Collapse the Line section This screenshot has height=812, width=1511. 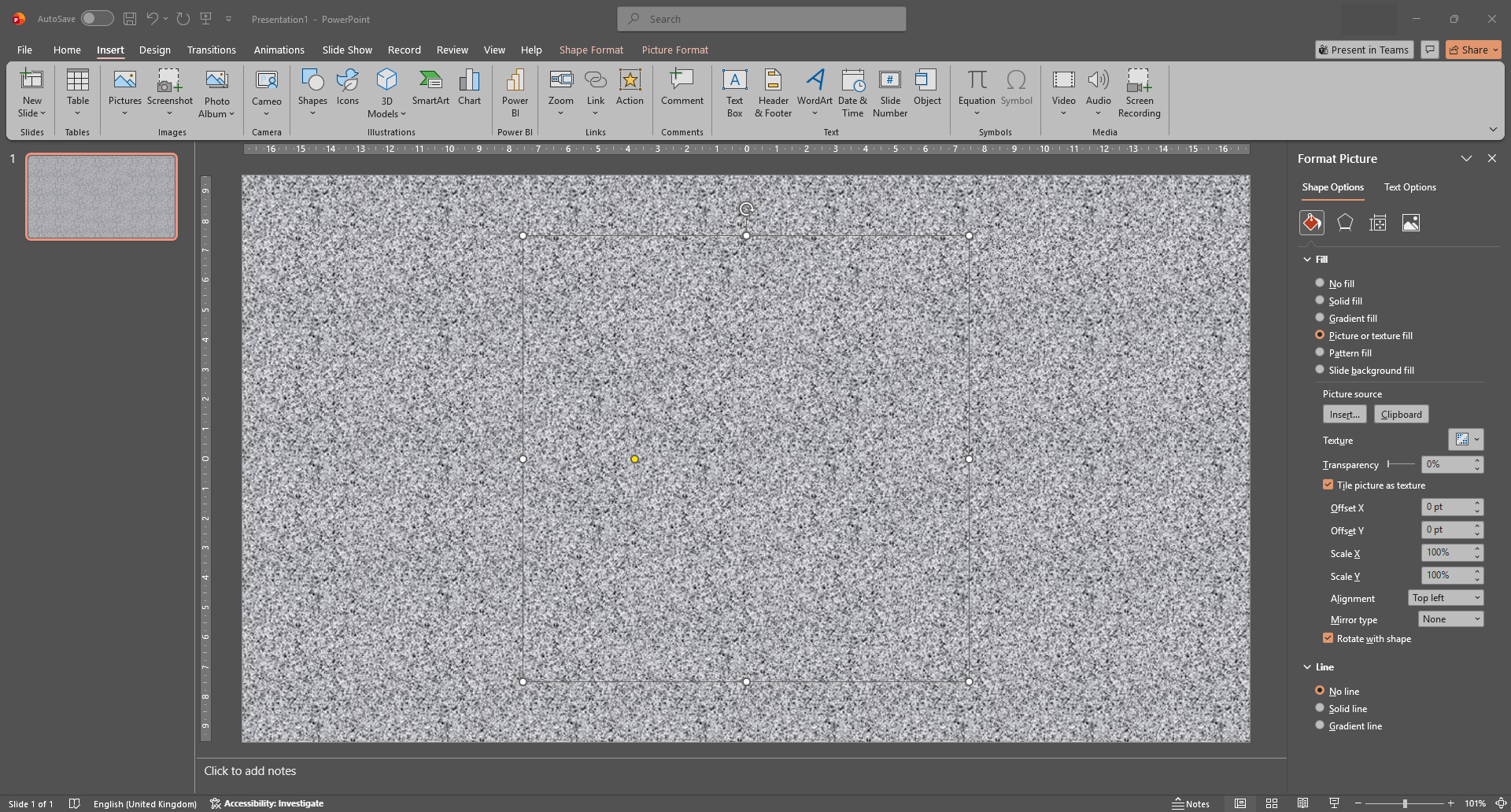pyautogui.click(x=1307, y=666)
